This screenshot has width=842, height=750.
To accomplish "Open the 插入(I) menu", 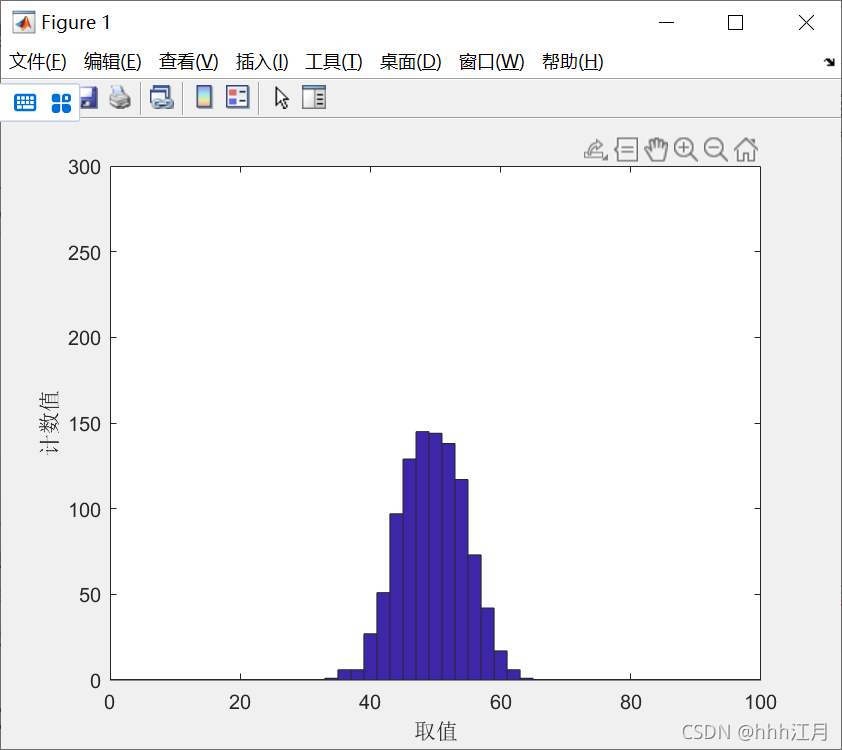I will [x=262, y=62].
